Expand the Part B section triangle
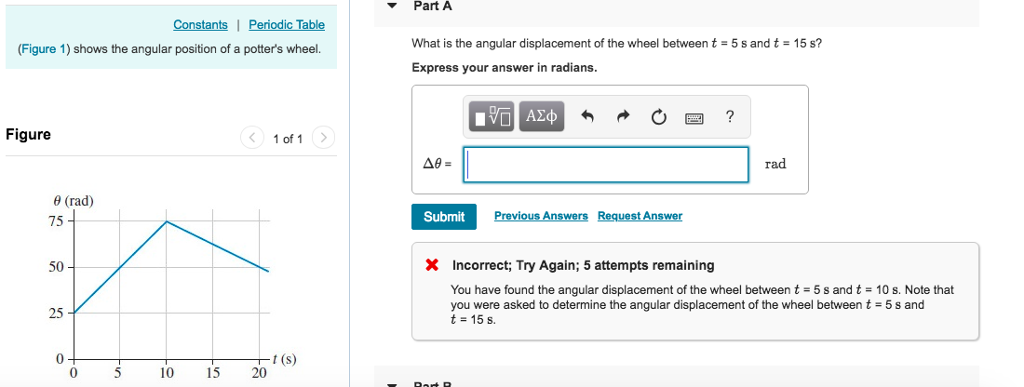 (x=392, y=384)
